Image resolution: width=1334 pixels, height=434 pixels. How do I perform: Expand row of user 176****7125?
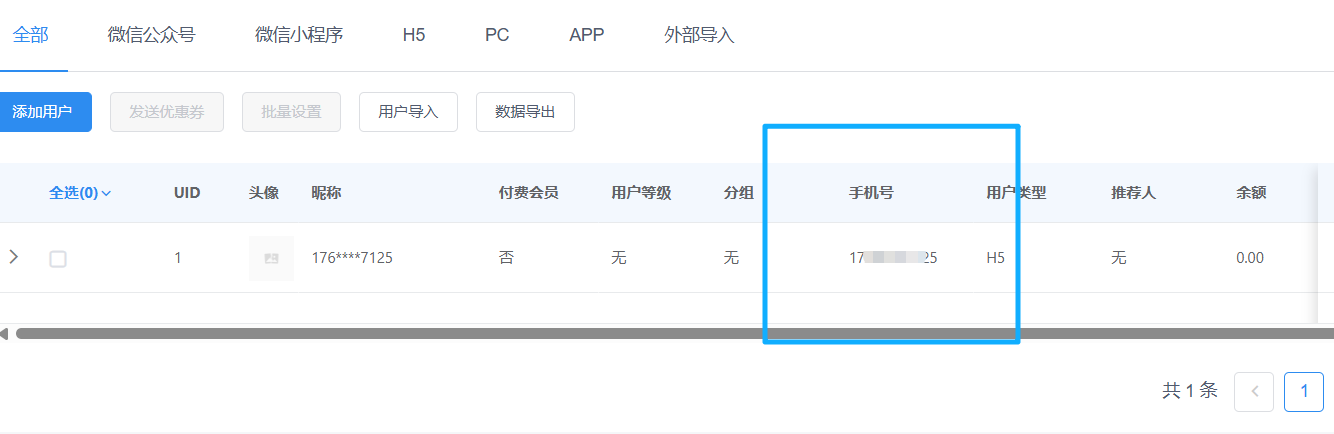[x=13, y=257]
